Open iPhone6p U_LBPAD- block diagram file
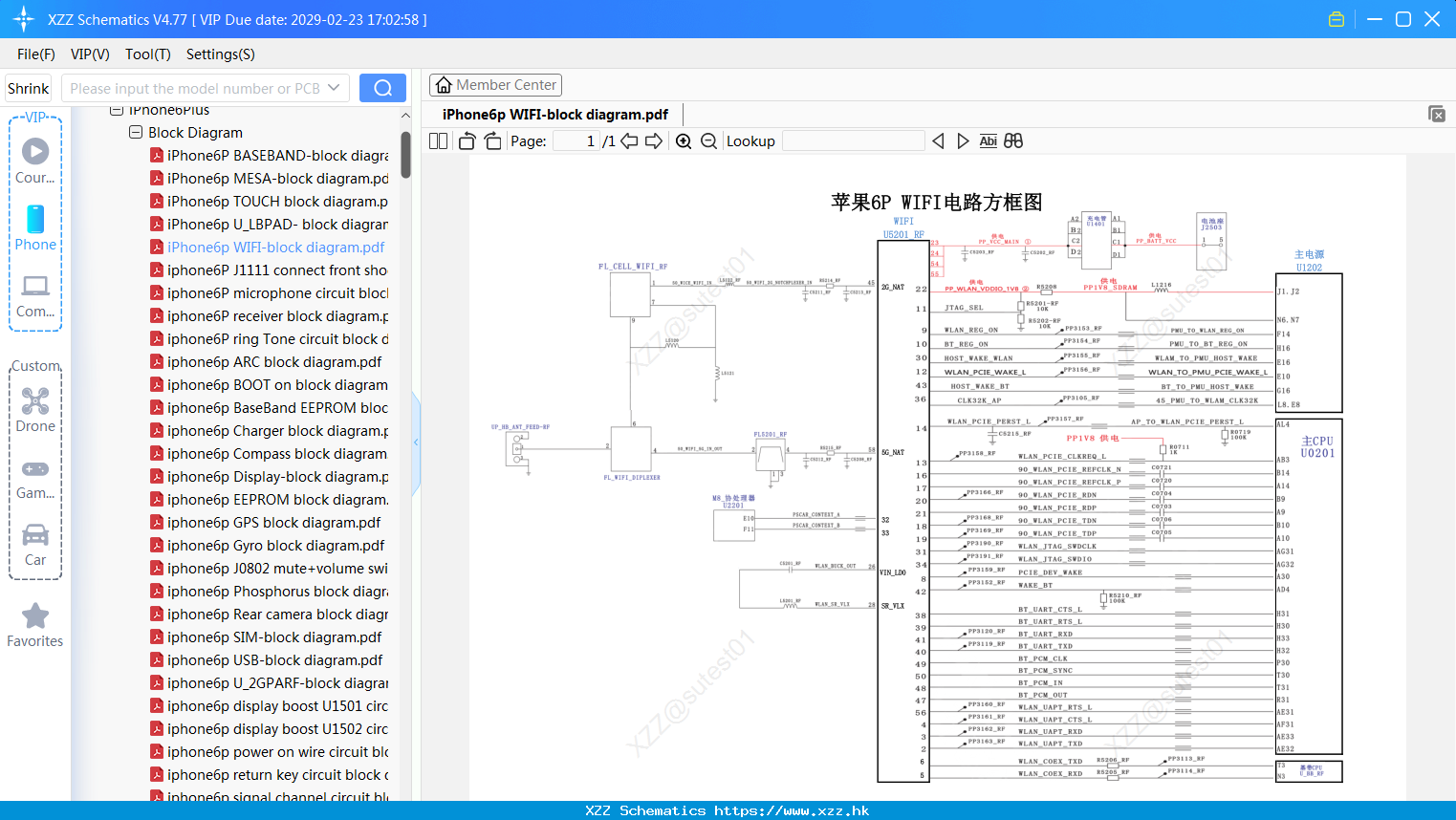The height and width of the screenshot is (820, 1456). 269,224
